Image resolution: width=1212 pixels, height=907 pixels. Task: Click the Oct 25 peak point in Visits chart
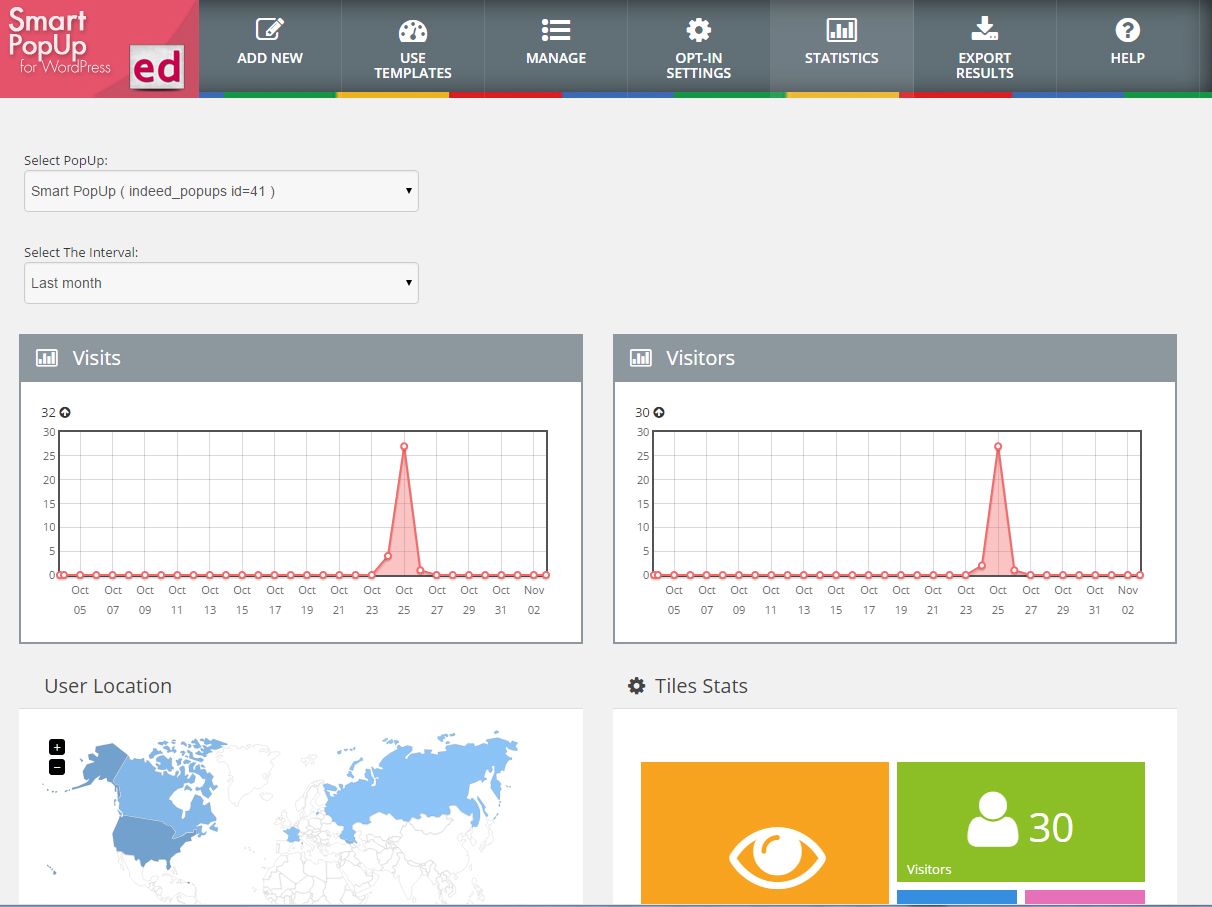(404, 447)
